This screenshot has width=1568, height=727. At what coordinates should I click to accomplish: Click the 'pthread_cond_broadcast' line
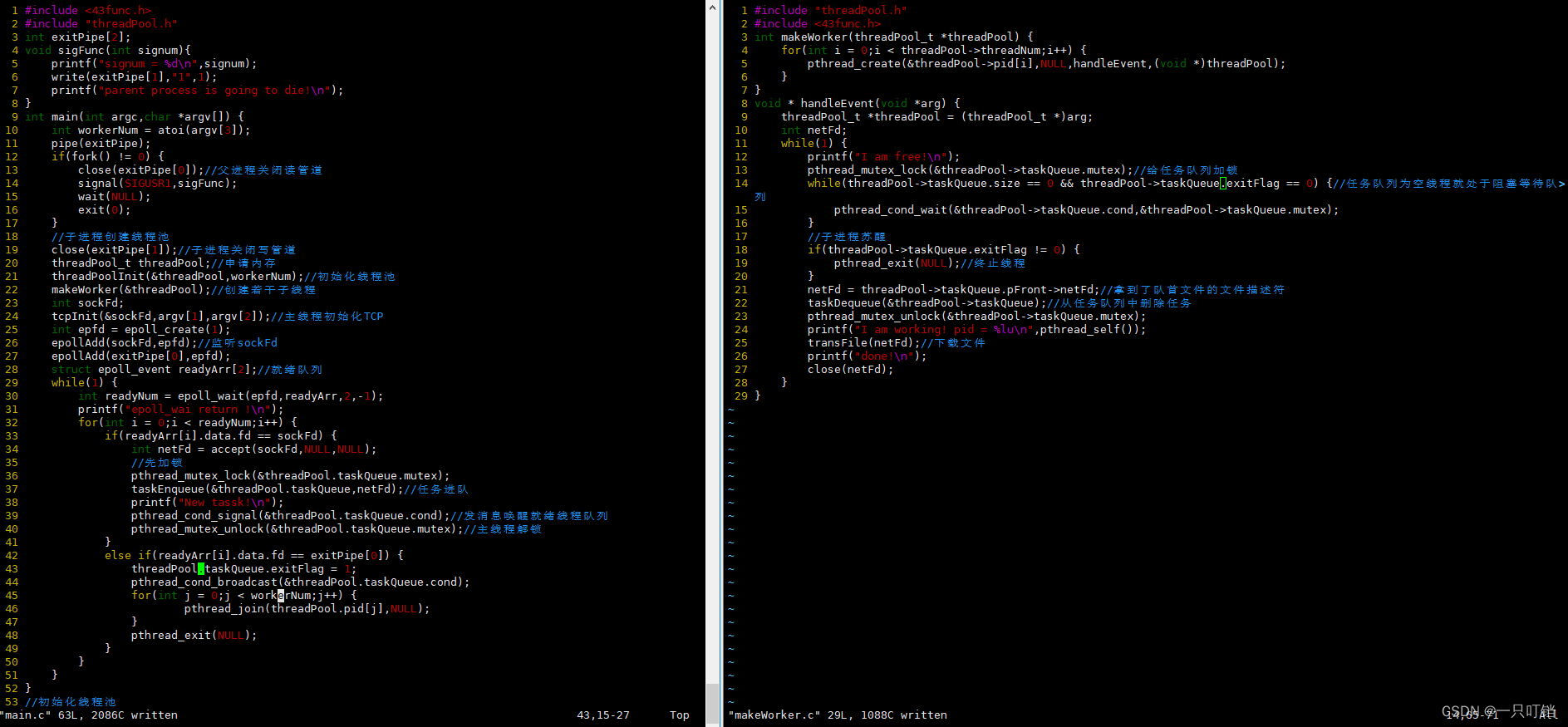[301, 582]
